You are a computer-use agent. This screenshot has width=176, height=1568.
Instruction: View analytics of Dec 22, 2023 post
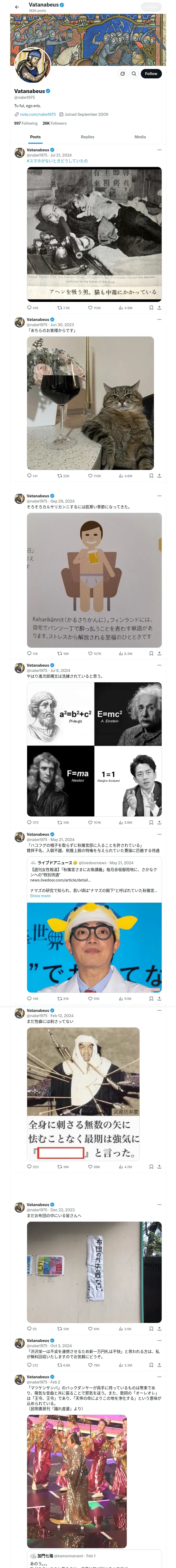pos(124,1329)
